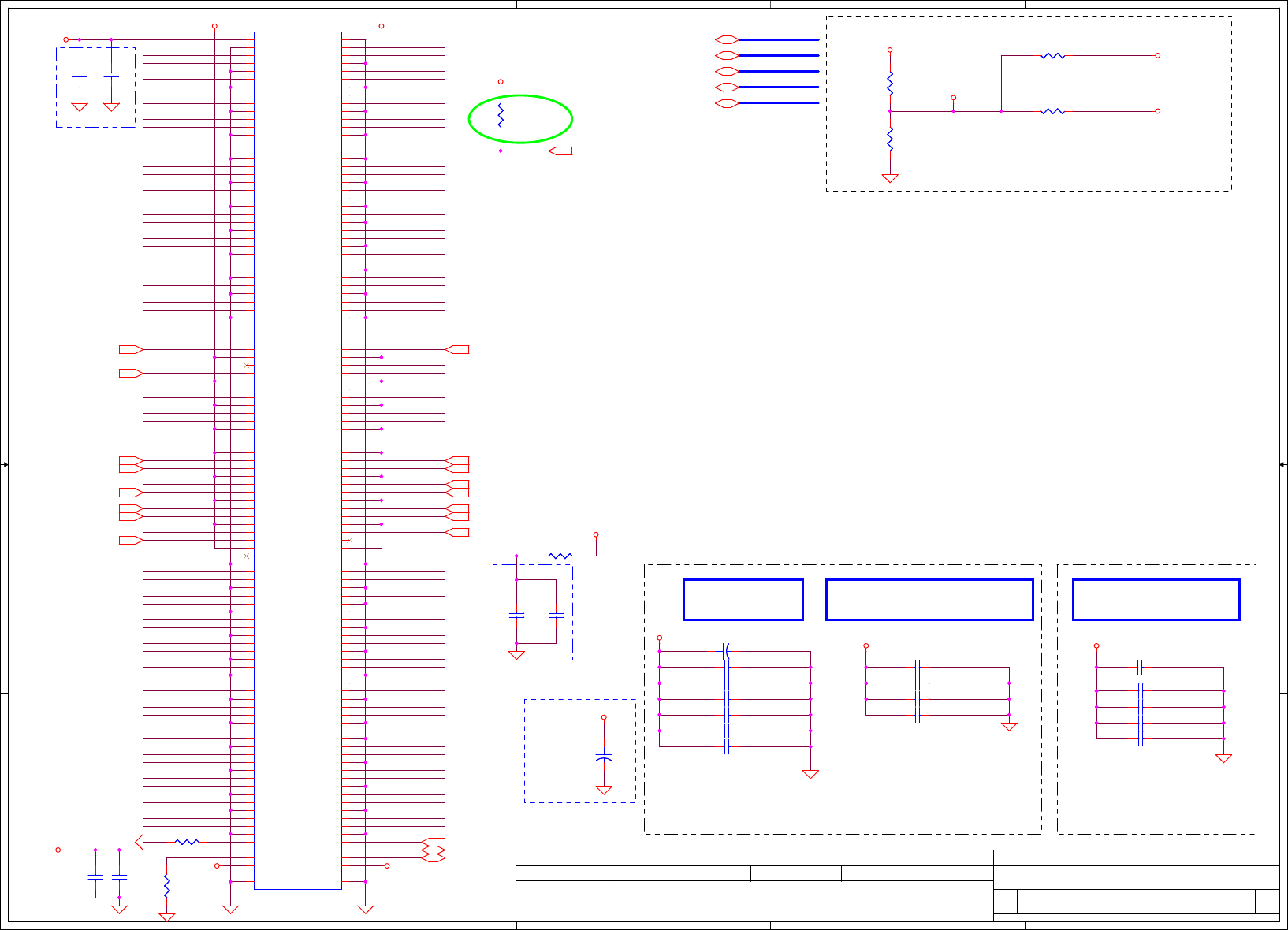Viewport: 1288px width, 930px height.
Task: Select the vertical resistor at bottom left above ground
Action: [x=167, y=886]
